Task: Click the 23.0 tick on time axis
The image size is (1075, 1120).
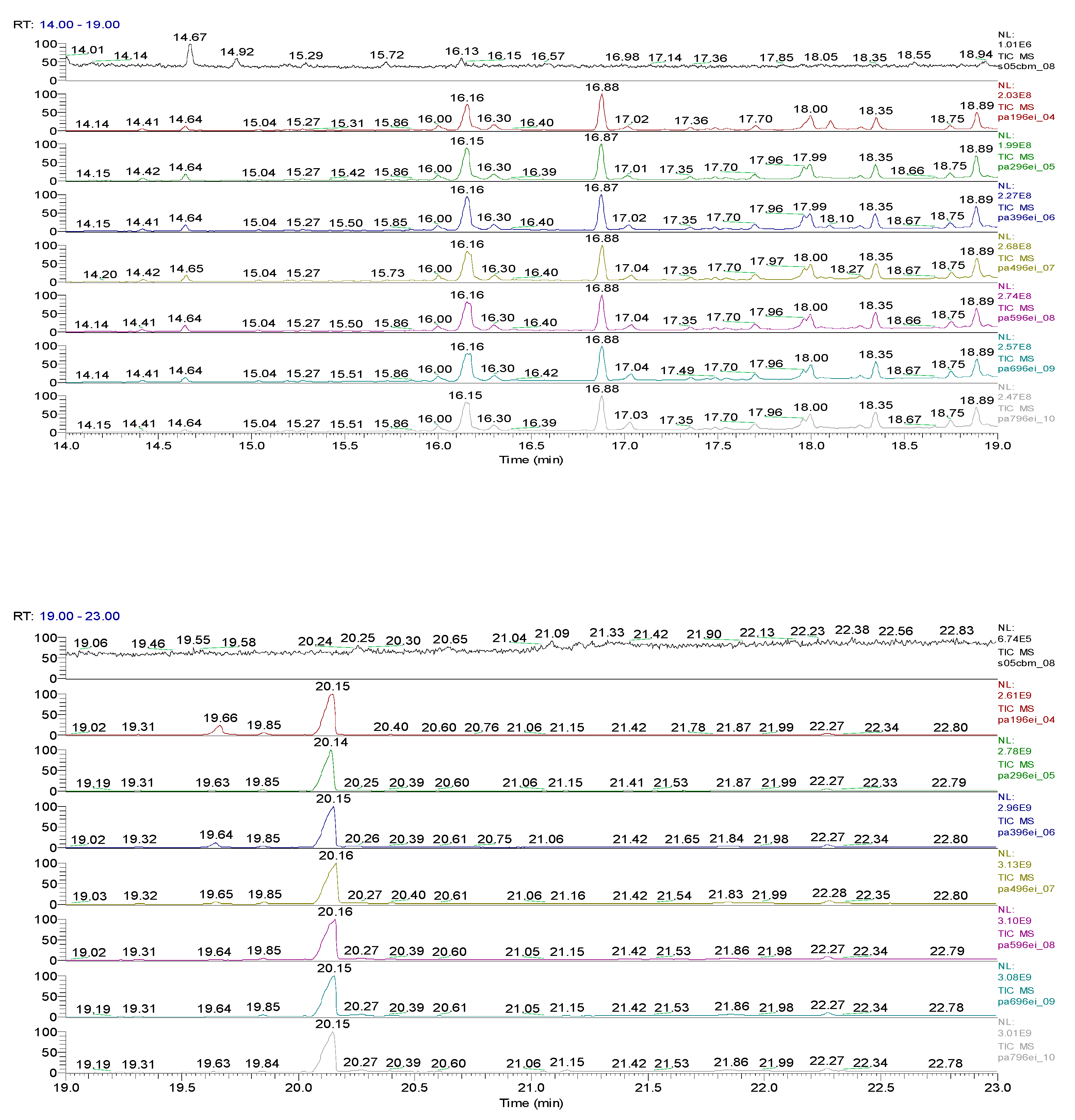Action: 998,1088
